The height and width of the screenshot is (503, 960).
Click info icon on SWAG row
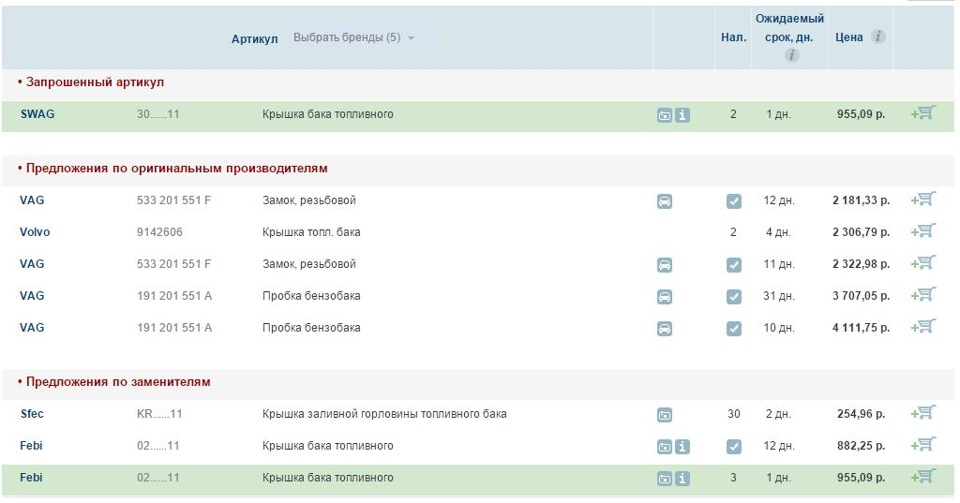click(683, 115)
